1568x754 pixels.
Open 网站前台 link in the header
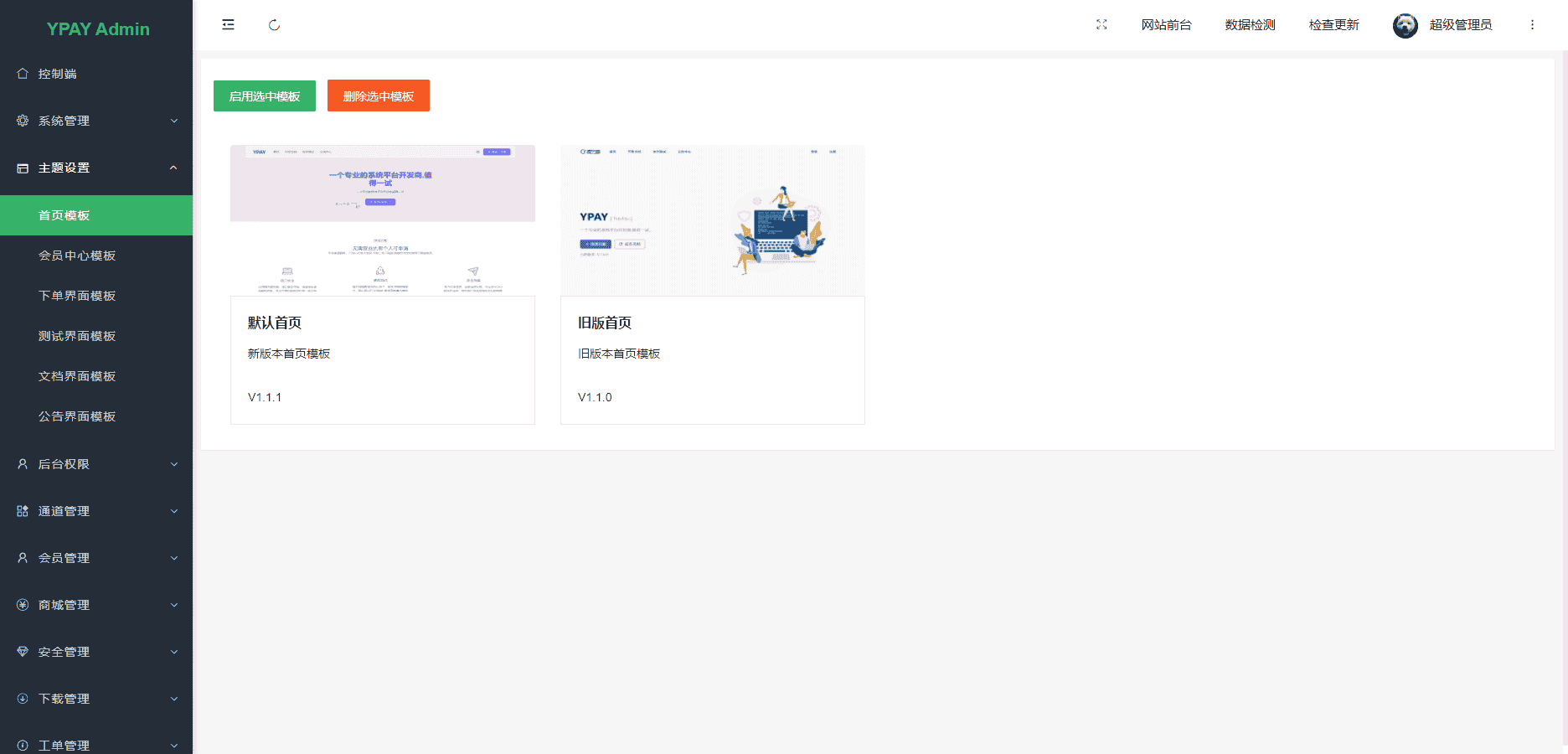click(x=1166, y=25)
